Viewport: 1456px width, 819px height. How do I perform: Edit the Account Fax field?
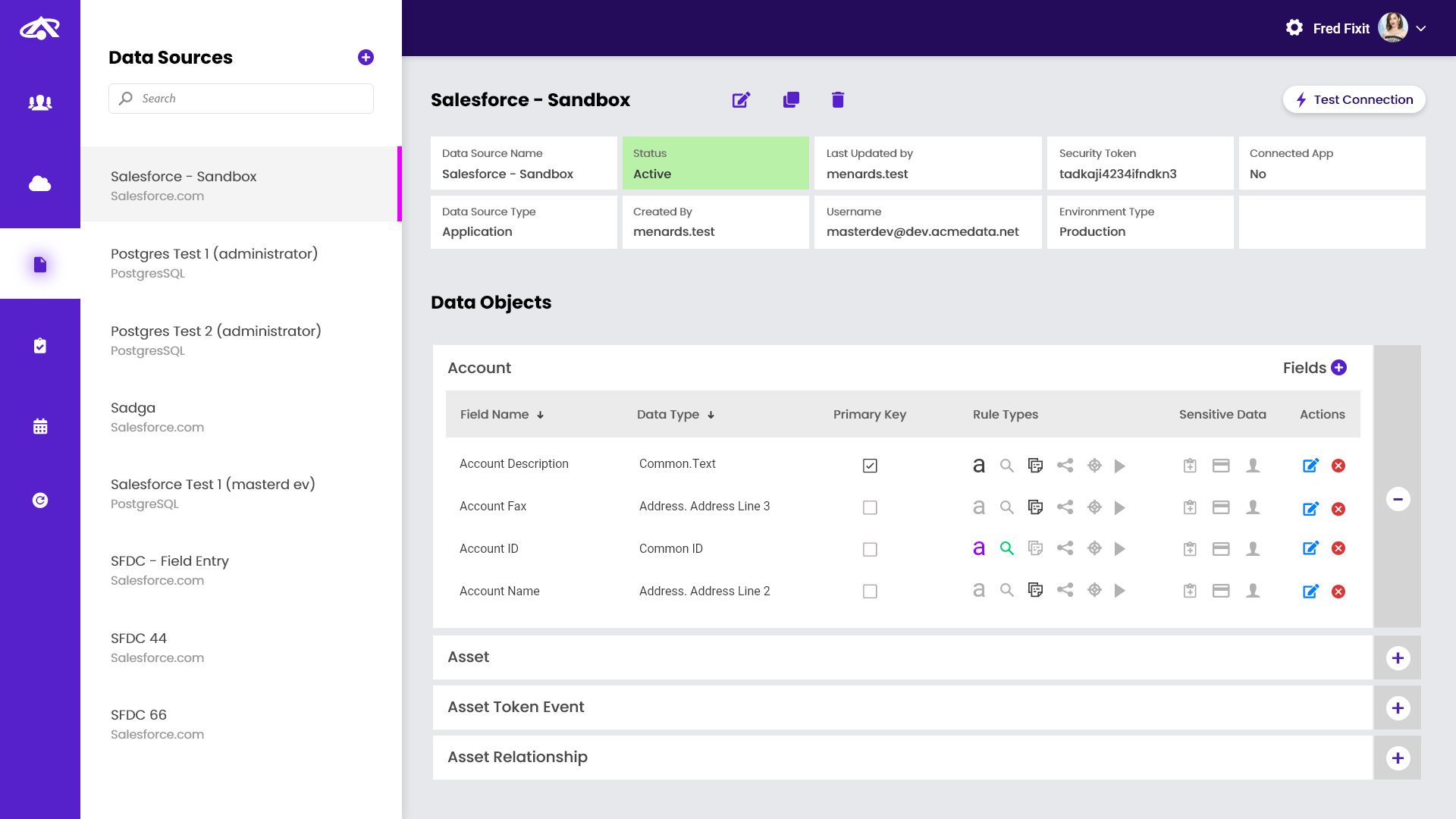[1311, 508]
